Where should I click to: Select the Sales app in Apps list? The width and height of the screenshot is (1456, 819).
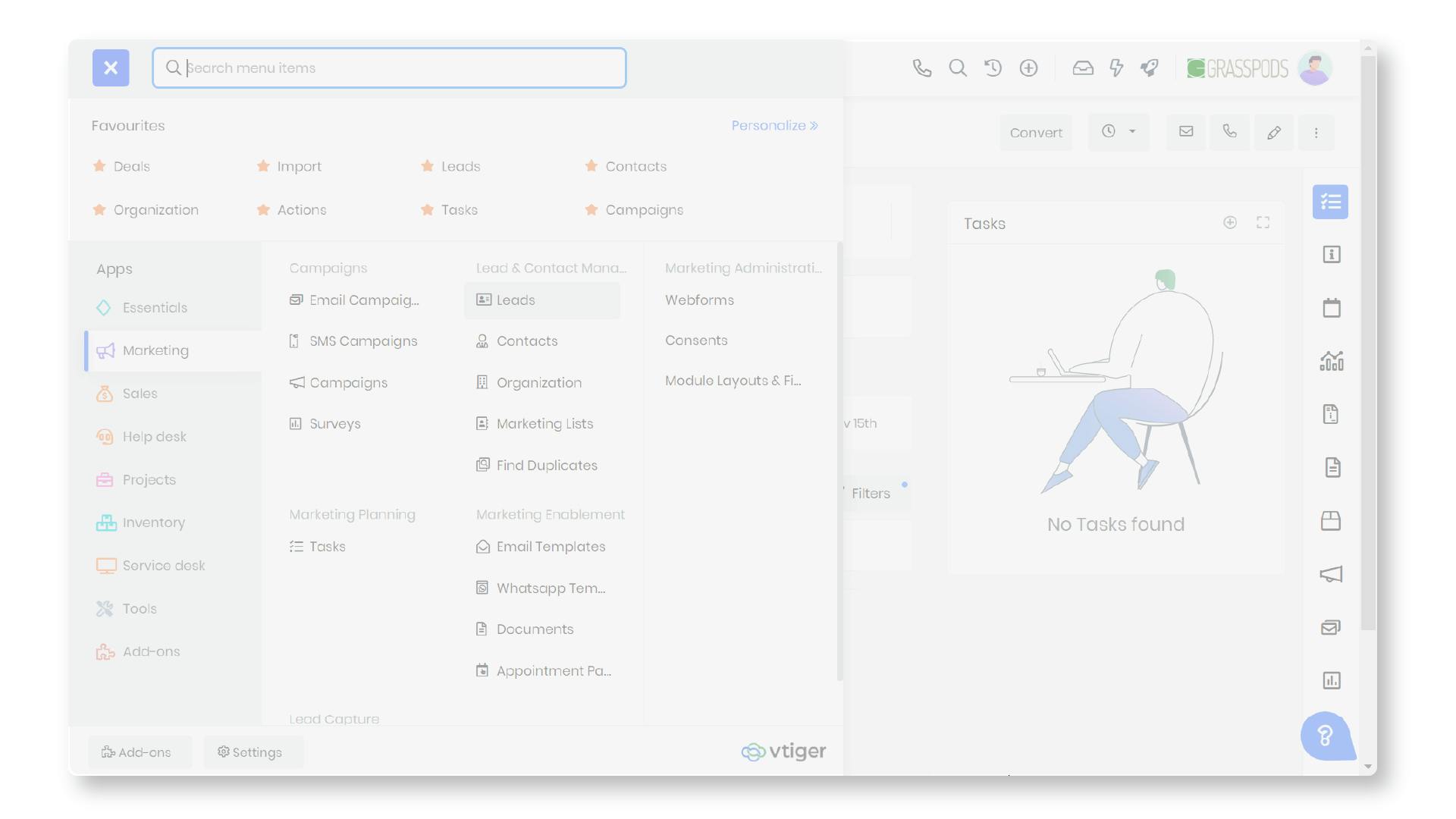click(x=140, y=394)
